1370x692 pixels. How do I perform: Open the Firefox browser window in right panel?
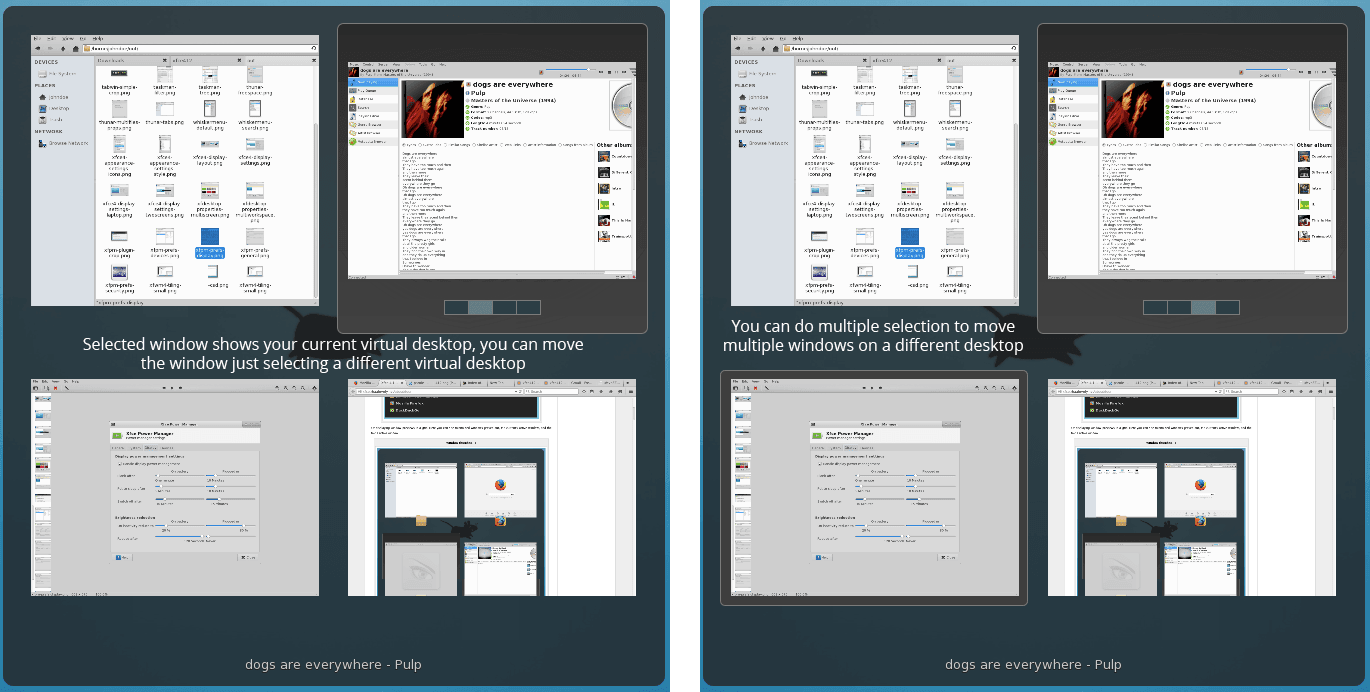1192,487
